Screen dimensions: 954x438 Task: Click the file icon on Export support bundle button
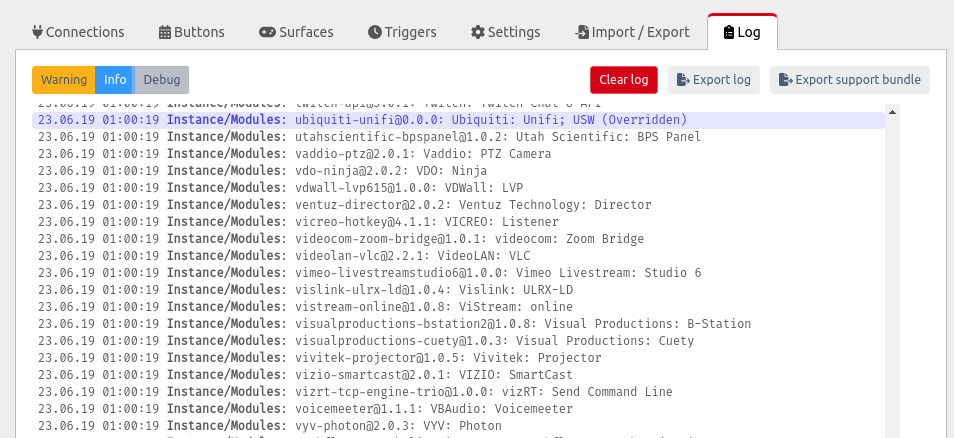pos(785,80)
